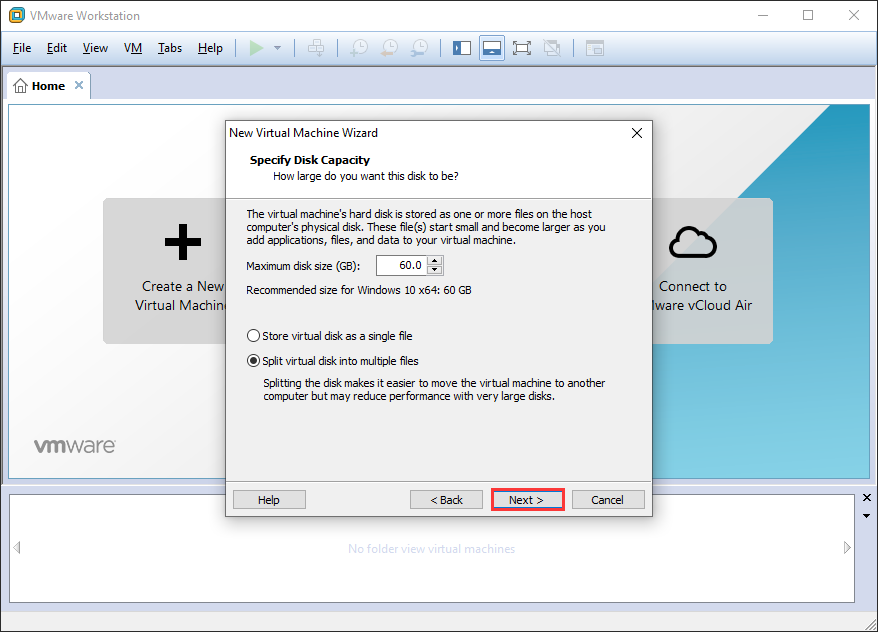Image resolution: width=878 pixels, height=632 pixels.
Task: Open the View menu
Action: [x=95, y=48]
